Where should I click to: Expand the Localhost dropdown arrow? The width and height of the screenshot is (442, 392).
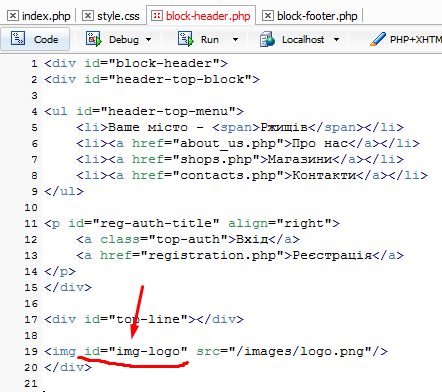tap(336, 40)
